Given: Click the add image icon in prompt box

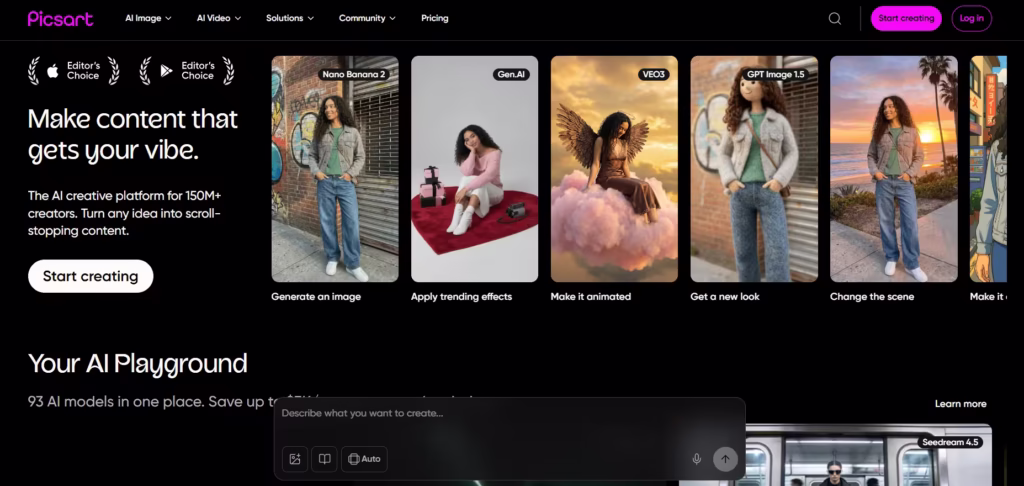Looking at the screenshot, I should [x=295, y=459].
